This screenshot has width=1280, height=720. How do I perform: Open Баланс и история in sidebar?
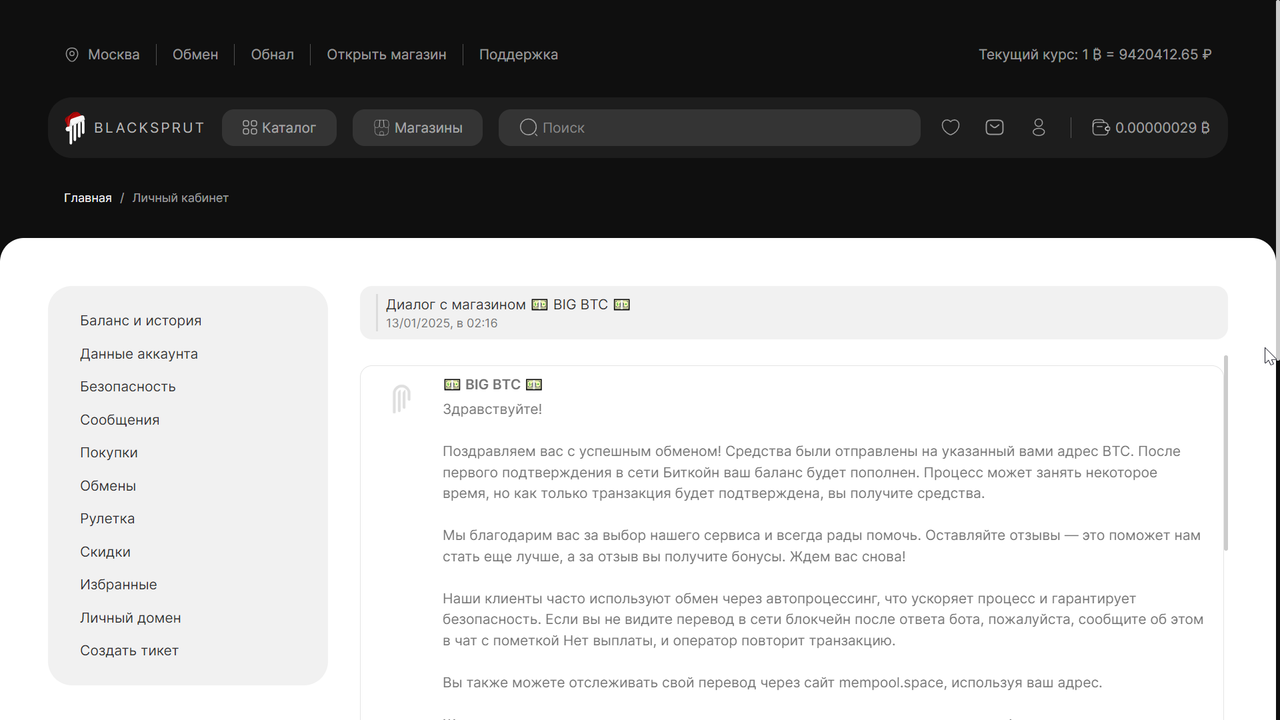tap(141, 321)
